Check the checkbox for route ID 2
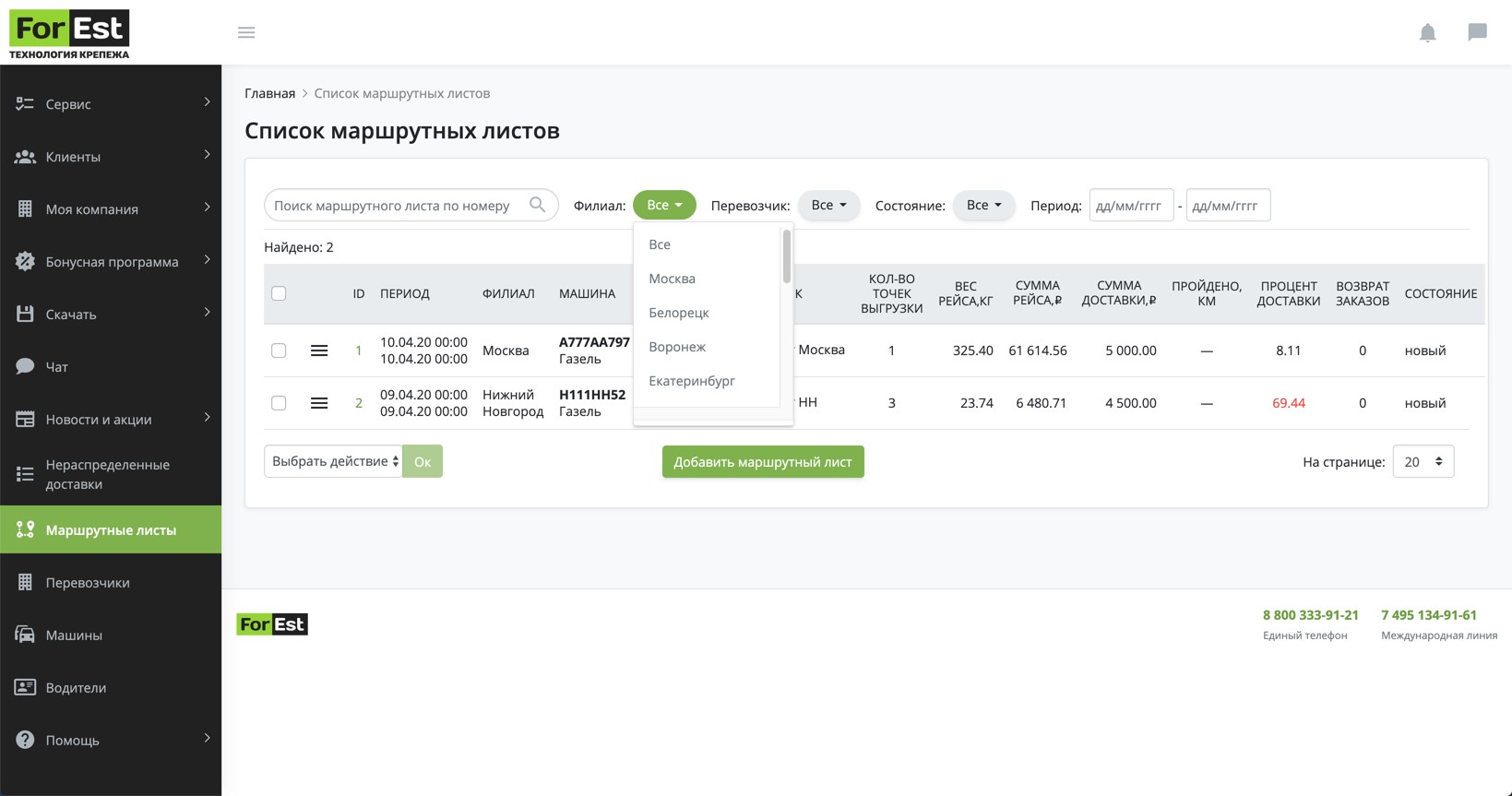This screenshot has height=796, width=1512. point(279,403)
